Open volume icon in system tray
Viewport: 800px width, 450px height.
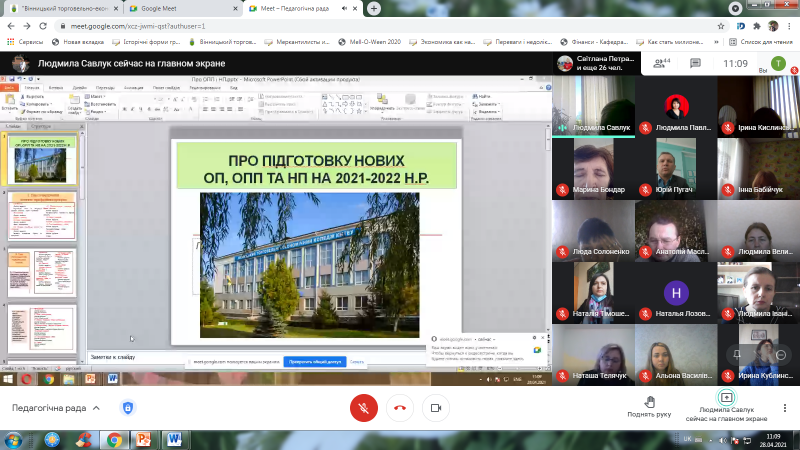pyautogui.click(x=722, y=440)
